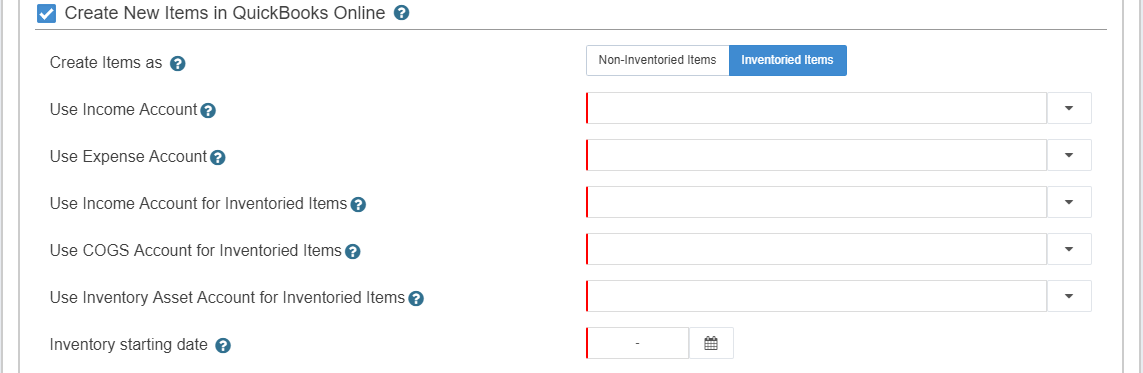
Task: Open COGS Account for Inventoried Items dropdown
Action: pyautogui.click(x=1069, y=249)
